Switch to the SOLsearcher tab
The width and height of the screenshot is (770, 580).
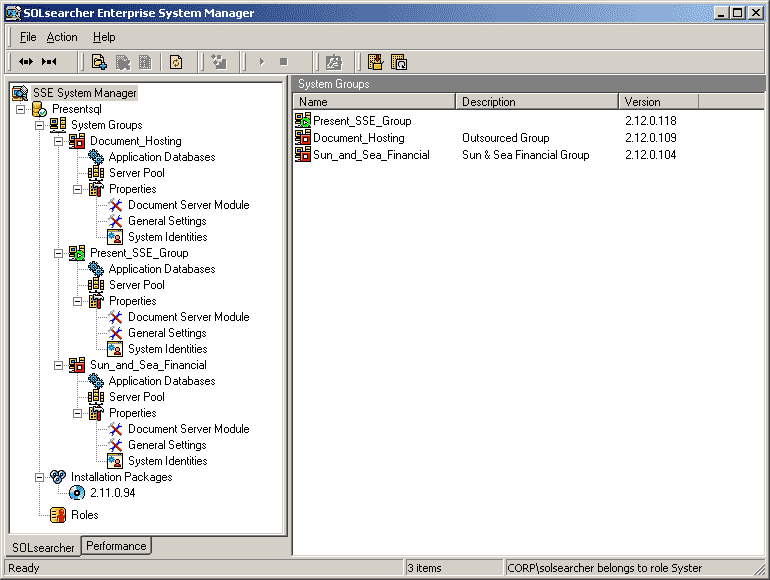pyautogui.click(x=43, y=548)
